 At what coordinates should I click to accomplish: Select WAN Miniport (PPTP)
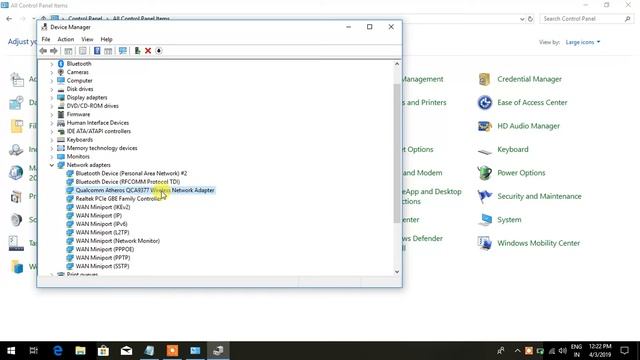[103, 258]
